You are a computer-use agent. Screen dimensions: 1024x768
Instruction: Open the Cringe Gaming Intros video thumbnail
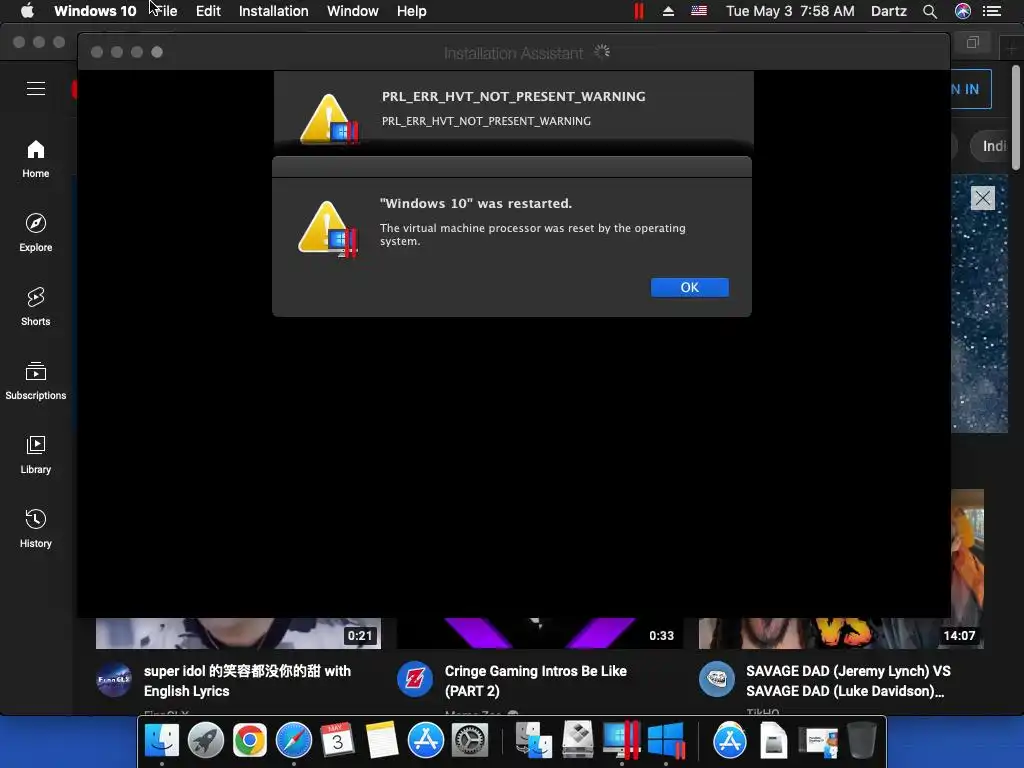[539, 633]
